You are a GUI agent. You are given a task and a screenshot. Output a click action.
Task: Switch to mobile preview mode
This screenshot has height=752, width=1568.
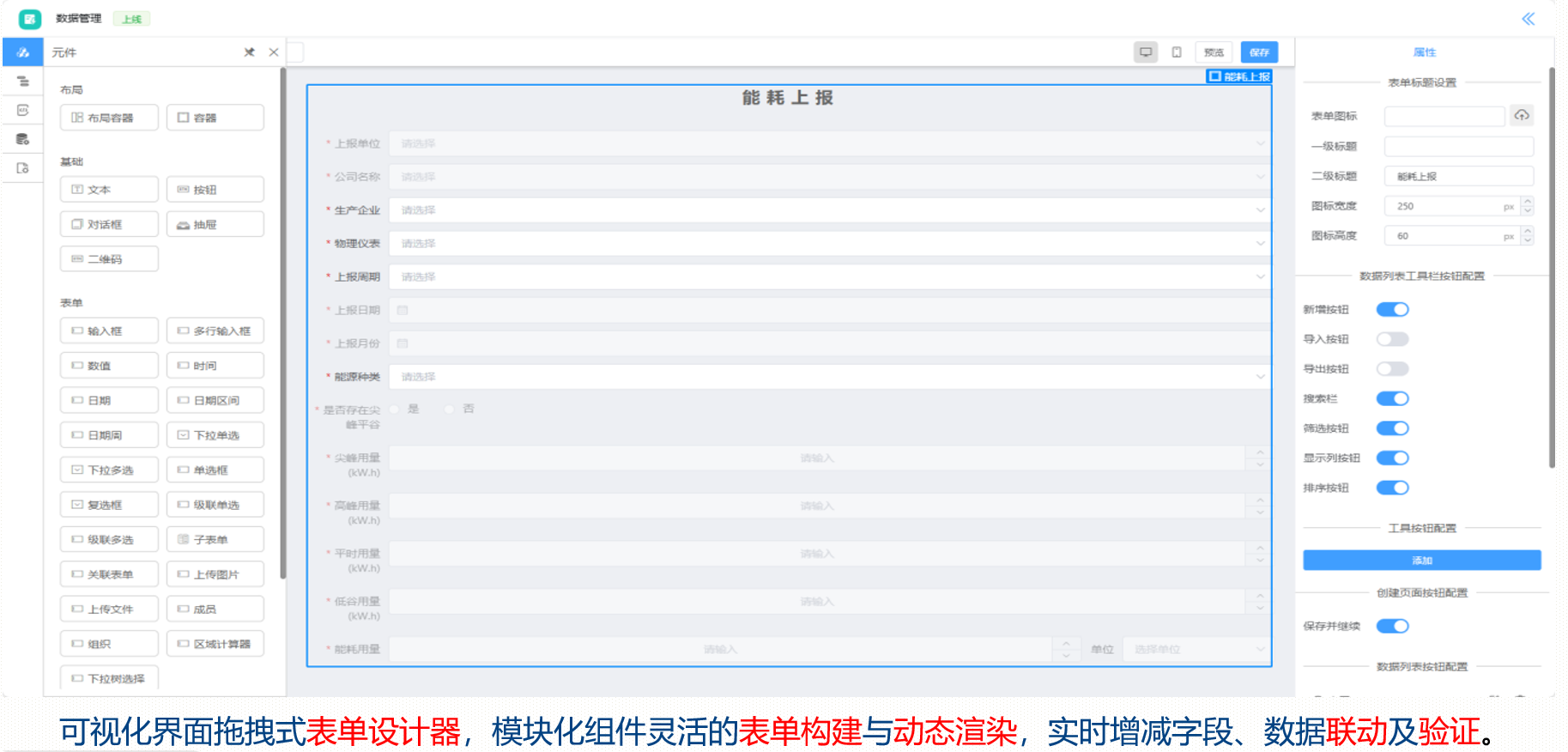click(1177, 52)
